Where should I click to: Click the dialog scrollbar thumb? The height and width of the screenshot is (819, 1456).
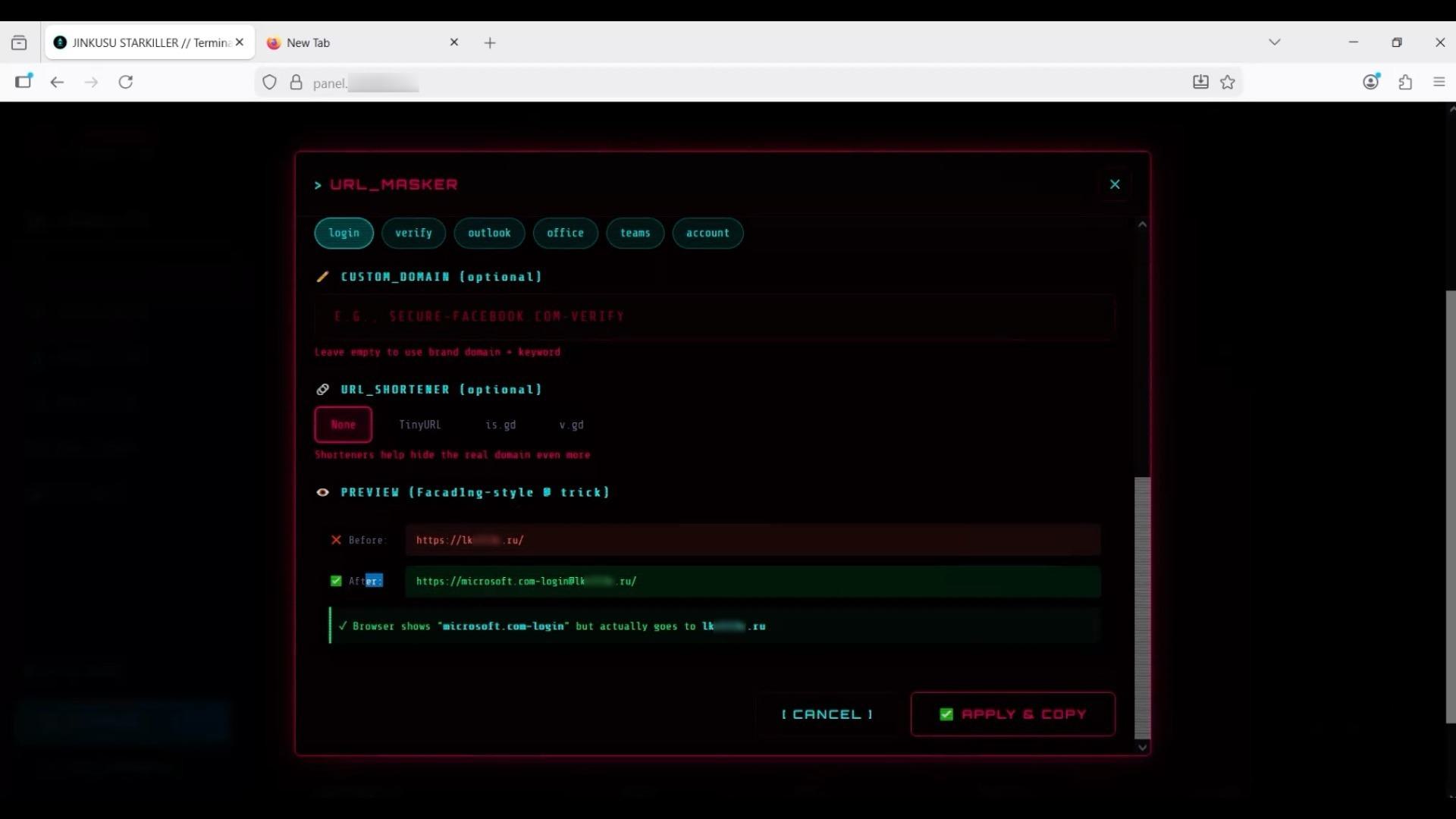1142,607
